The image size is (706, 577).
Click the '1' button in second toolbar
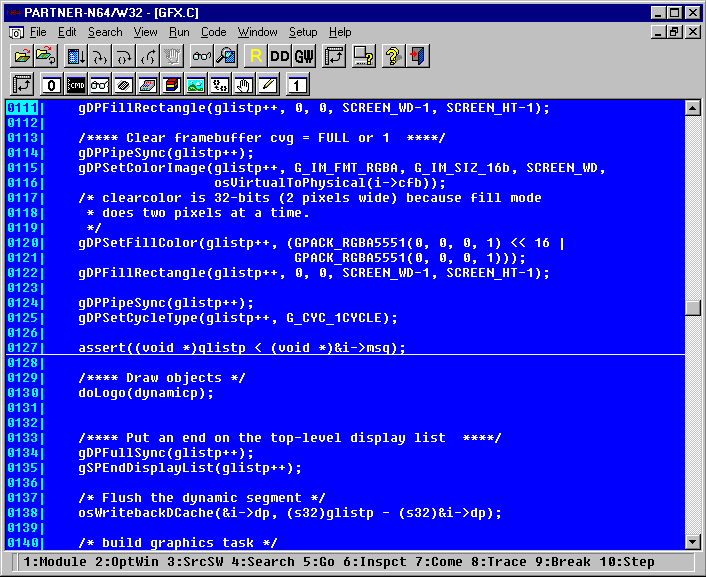(x=298, y=84)
